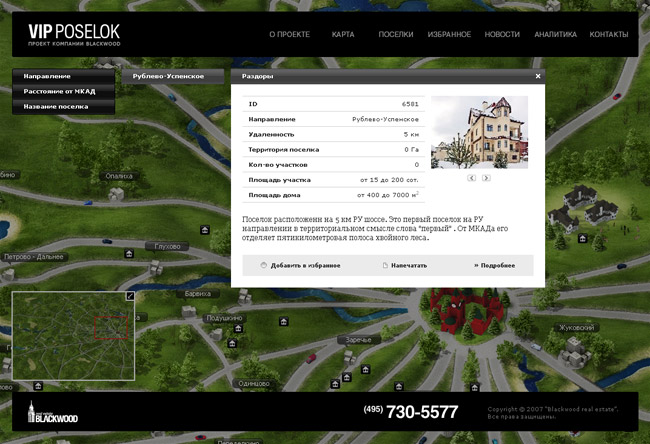Open АНАЛИТИКА page
This screenshot has width=650, height=444.
(x=555, y=34)
